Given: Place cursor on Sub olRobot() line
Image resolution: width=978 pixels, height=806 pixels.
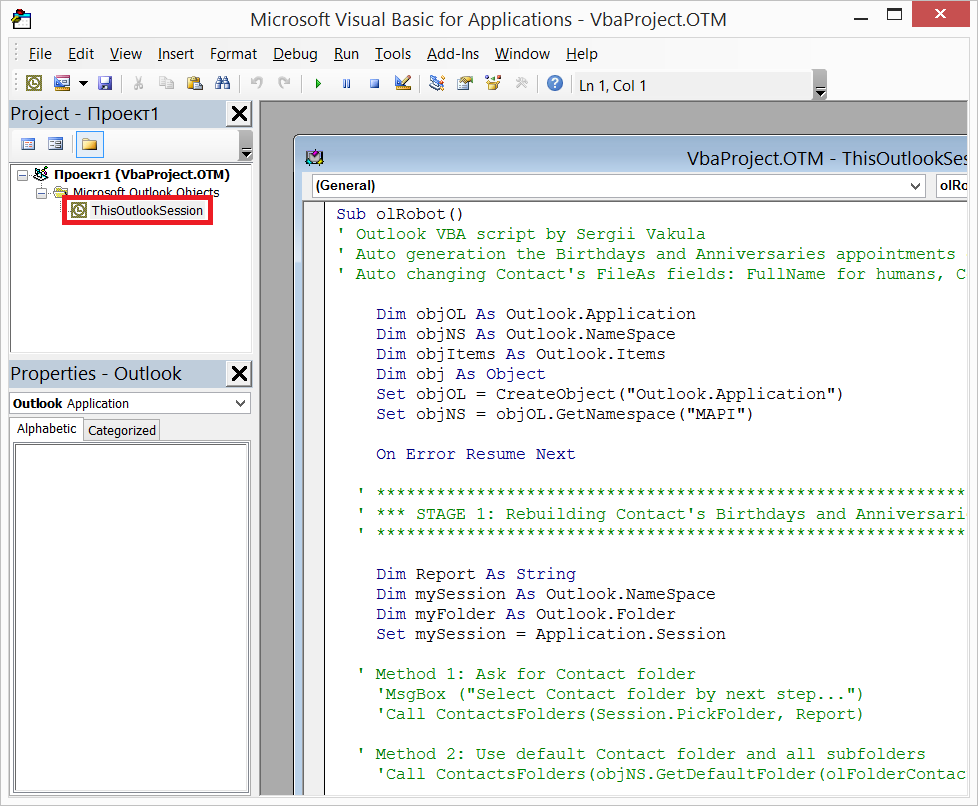Looking at the screenshot, I should click(x=400, y=215).
